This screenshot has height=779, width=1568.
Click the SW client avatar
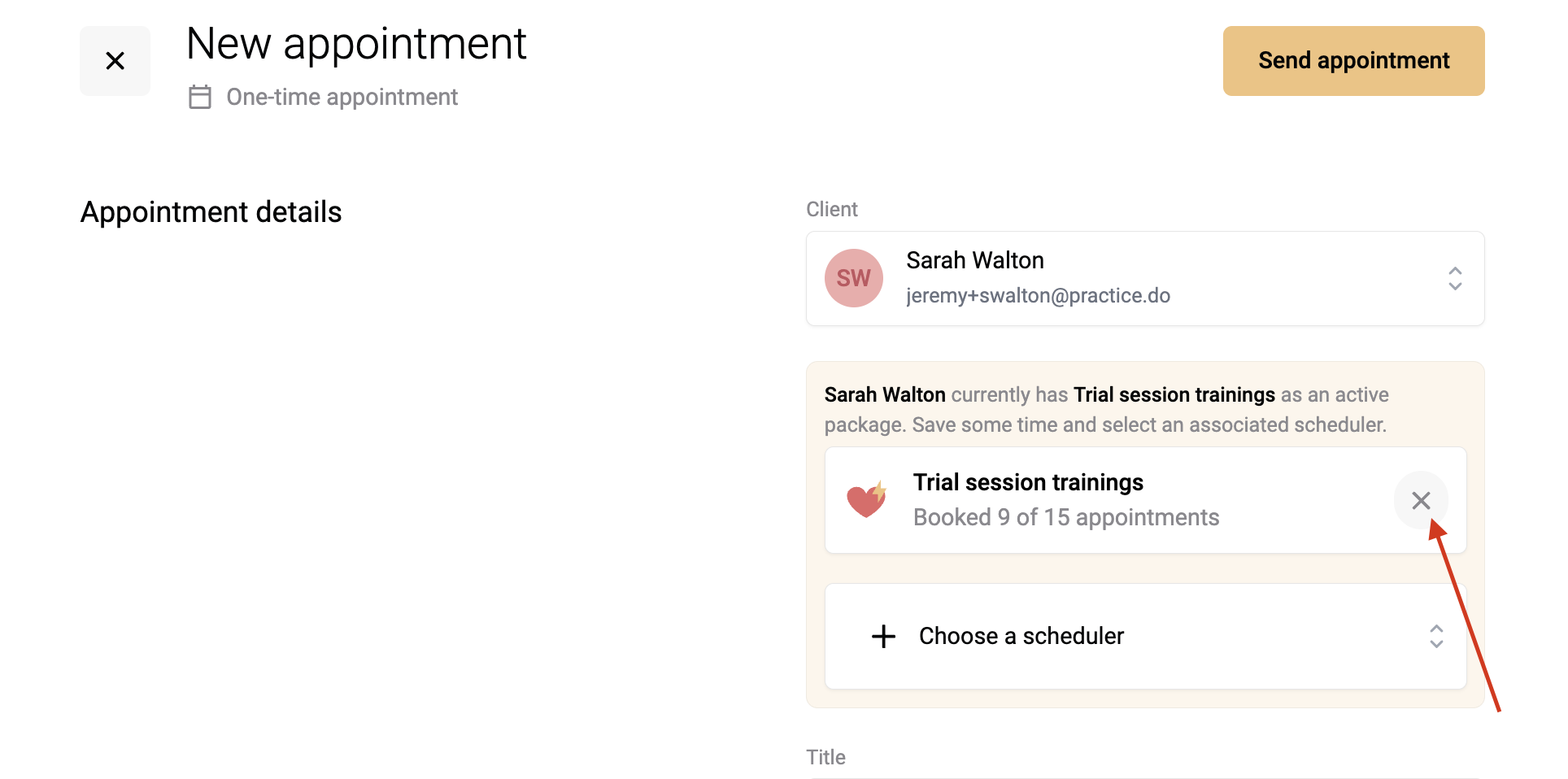coord(854,278)
